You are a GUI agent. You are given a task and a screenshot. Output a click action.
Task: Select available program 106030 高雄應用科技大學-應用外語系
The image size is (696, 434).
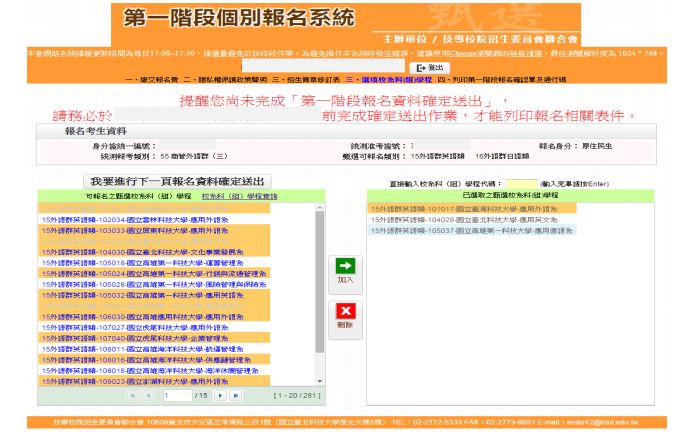click(x=154, y=317)
